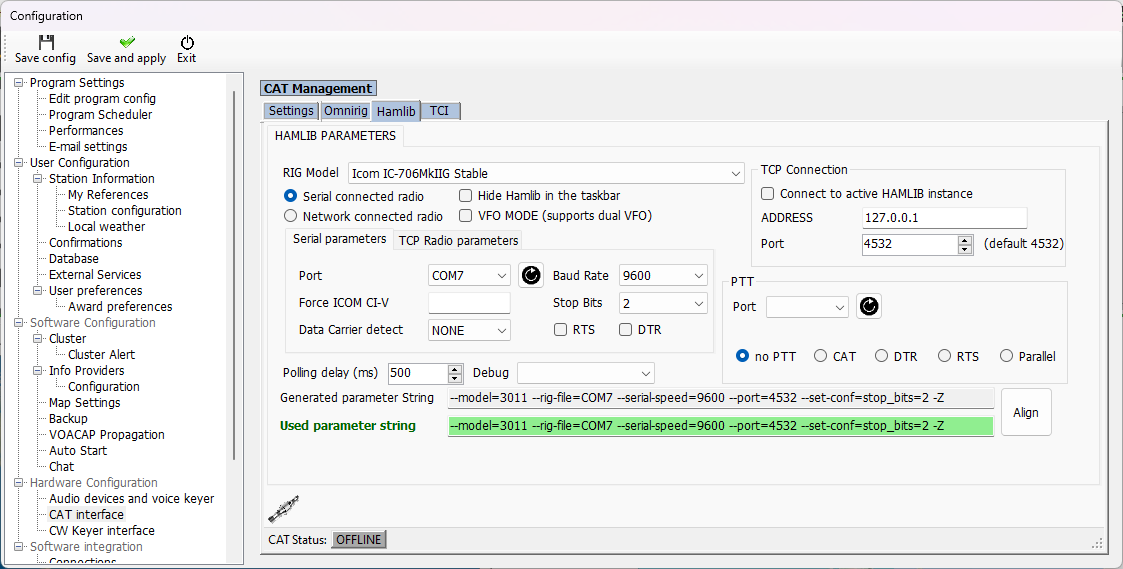The image size is (1123, 569).
Task: Click the Align button
Action: [1026, 412]
